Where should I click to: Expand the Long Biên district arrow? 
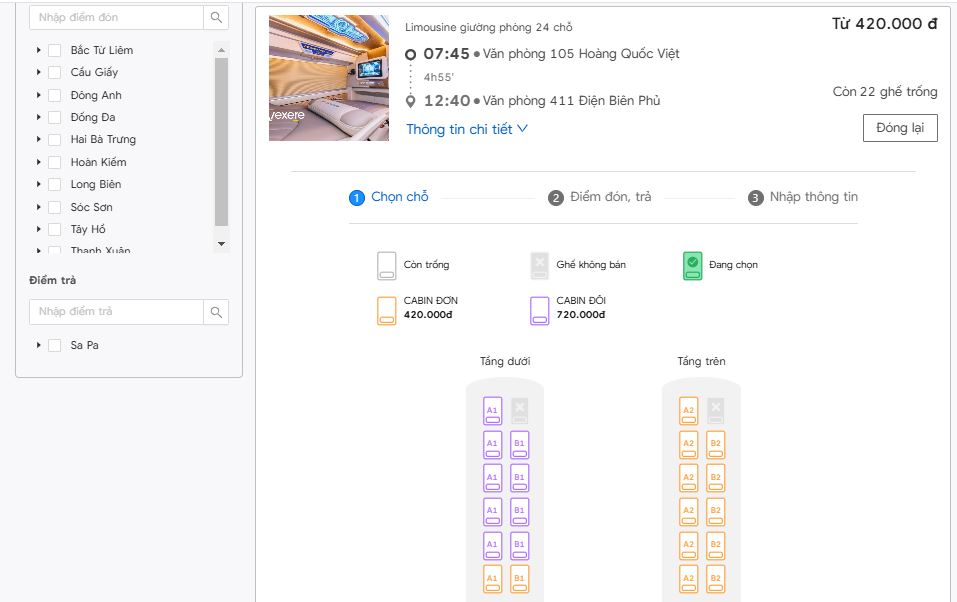(x=39, y=185)
